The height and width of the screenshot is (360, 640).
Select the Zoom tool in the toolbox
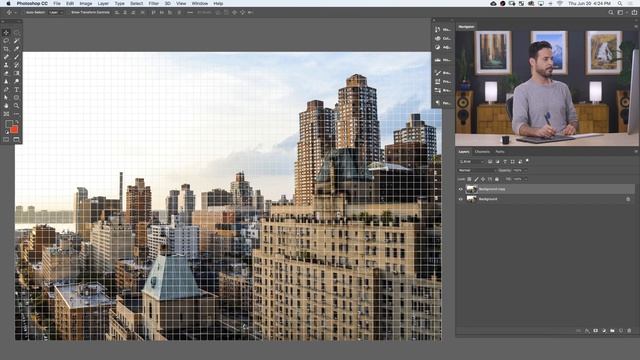(16, 106)
